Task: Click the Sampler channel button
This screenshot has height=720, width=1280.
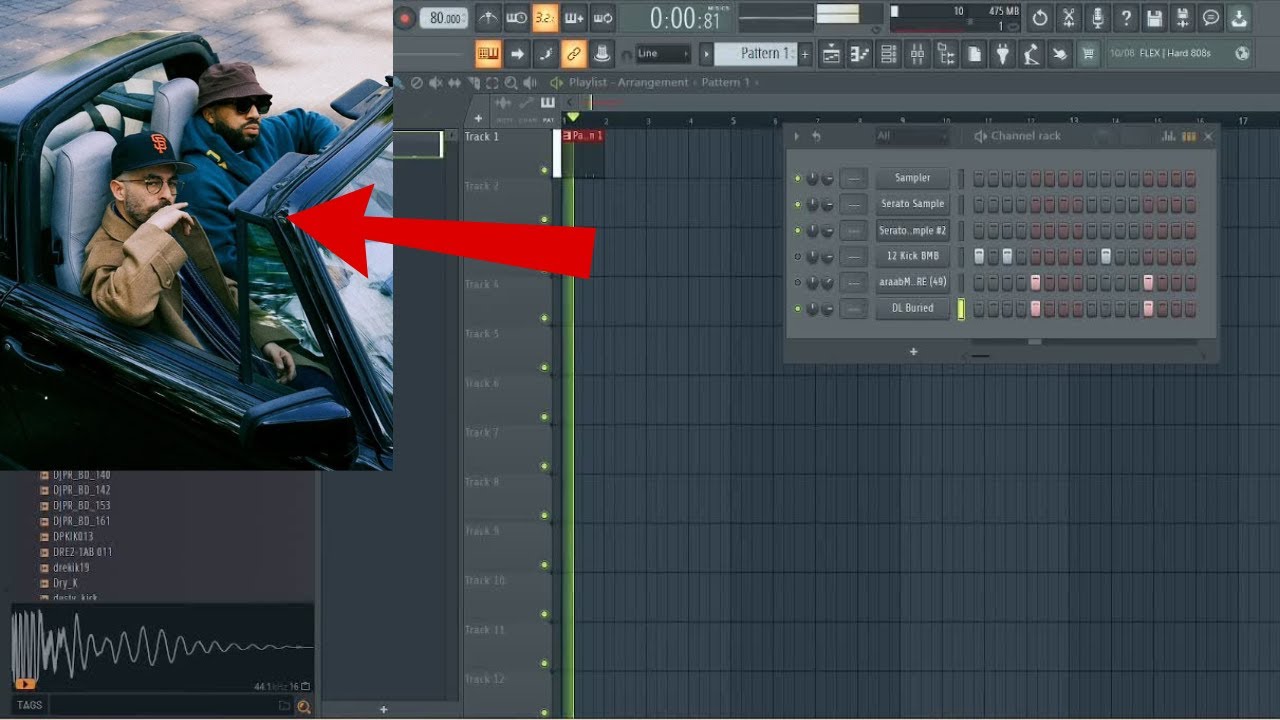Action: (912, 178)
